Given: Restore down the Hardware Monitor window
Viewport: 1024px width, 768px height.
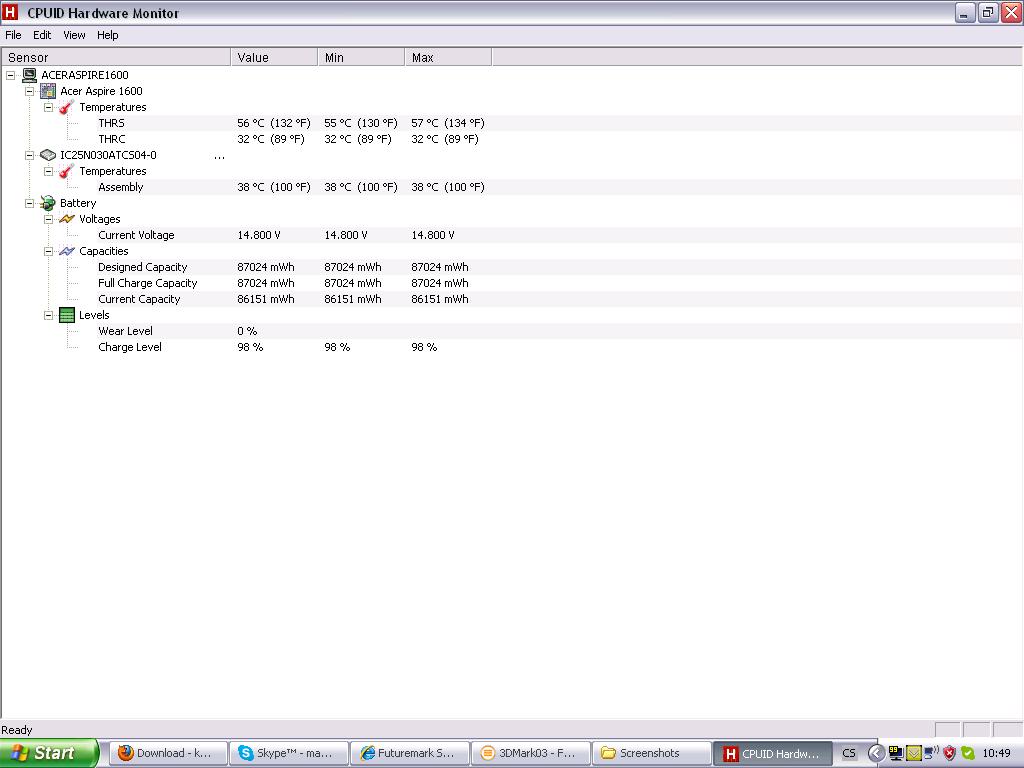Looking at the screenshot, I should pyautogui.click(x=987, y=12).
